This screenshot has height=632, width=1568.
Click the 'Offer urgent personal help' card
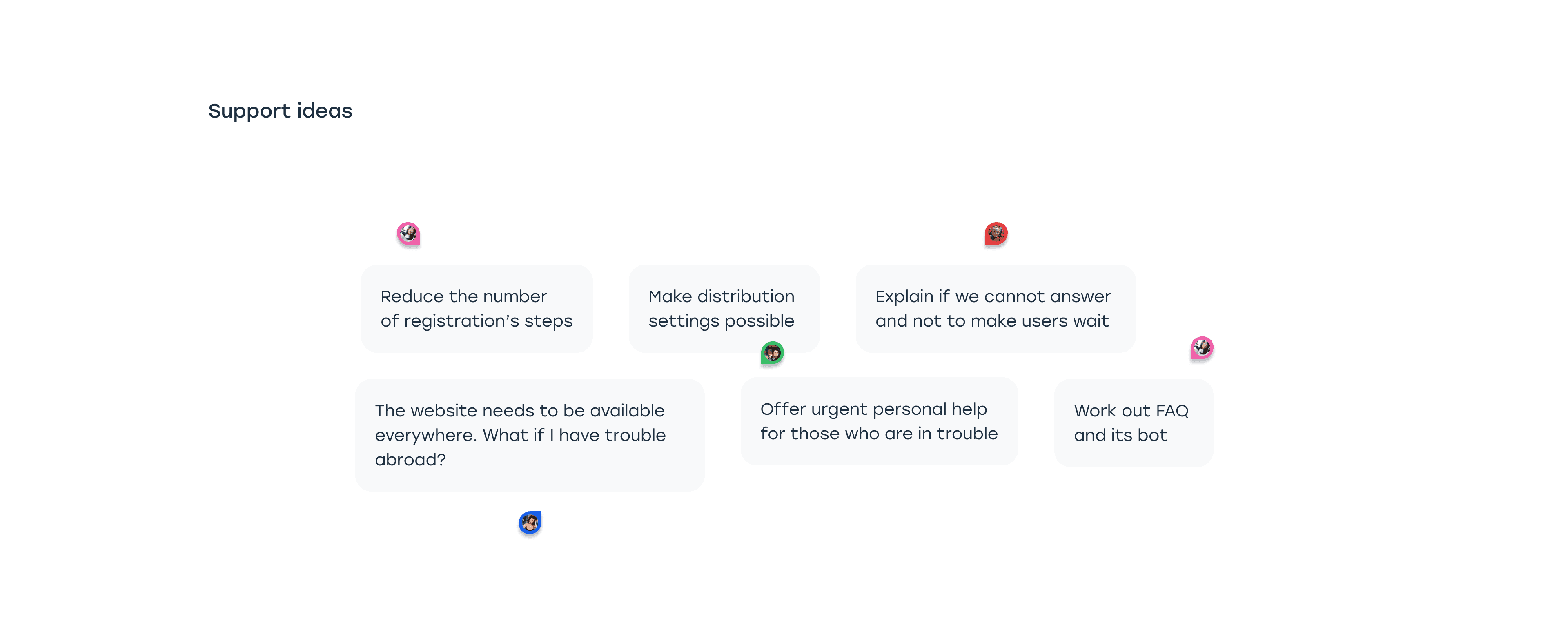tap(879, 421)
